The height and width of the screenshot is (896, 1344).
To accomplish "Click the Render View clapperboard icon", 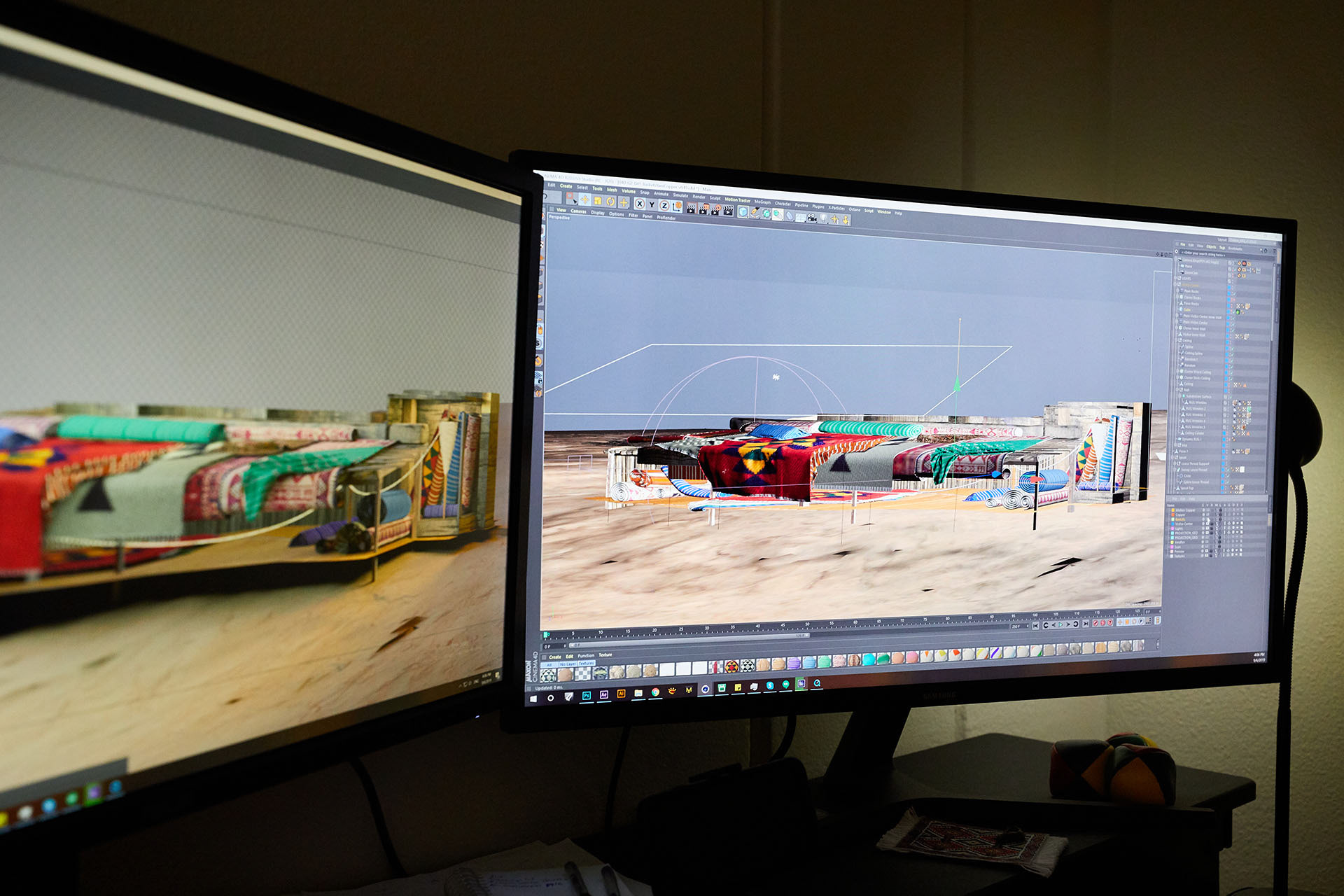I will 691,209.
